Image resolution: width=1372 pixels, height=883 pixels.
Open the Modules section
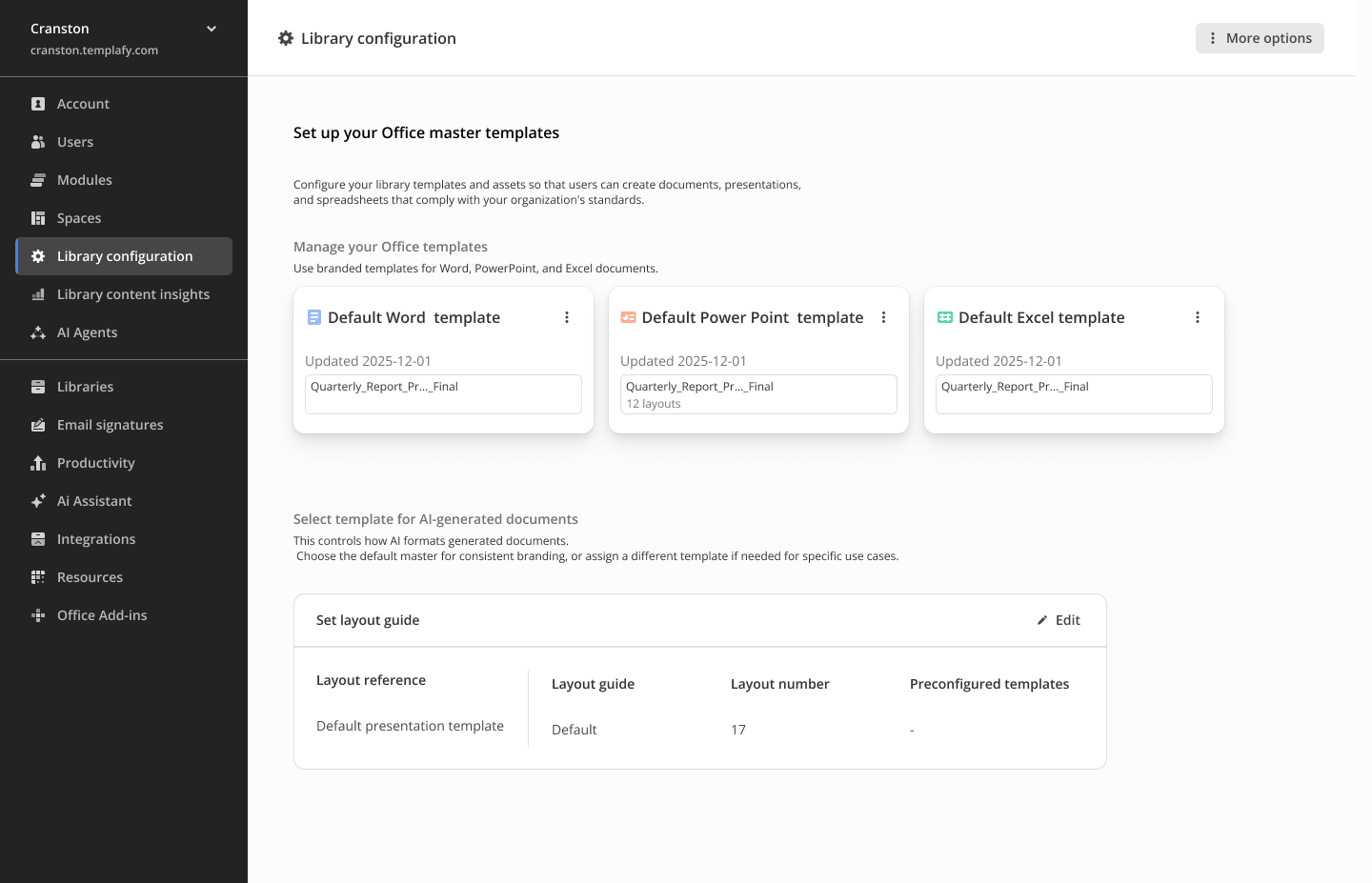(124, 180)
